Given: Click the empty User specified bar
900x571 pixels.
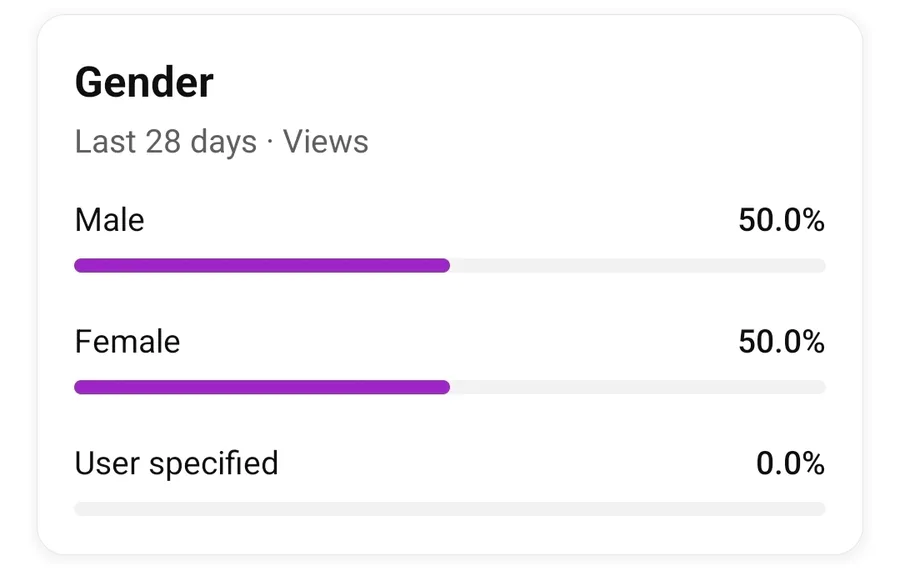Looking at the screenshot, I should [x=450, y=509].
